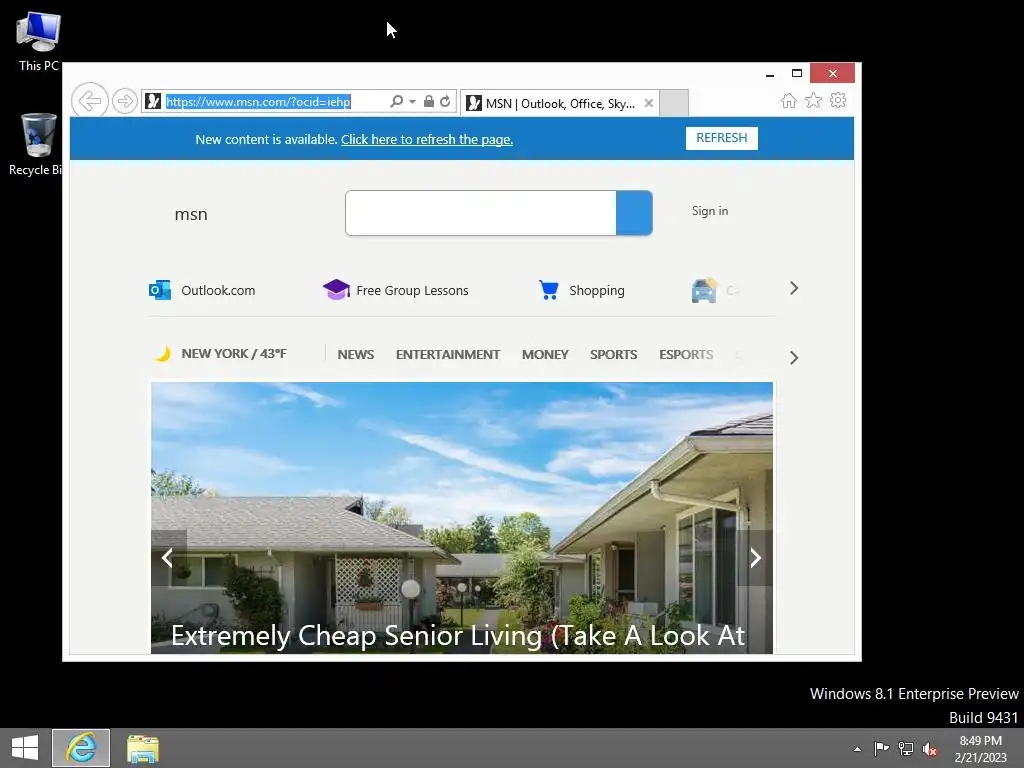This screenshot has width=1024, height=768.
Task: Click the REFRESH button in blue banner
Action: [x=722, y=138]
